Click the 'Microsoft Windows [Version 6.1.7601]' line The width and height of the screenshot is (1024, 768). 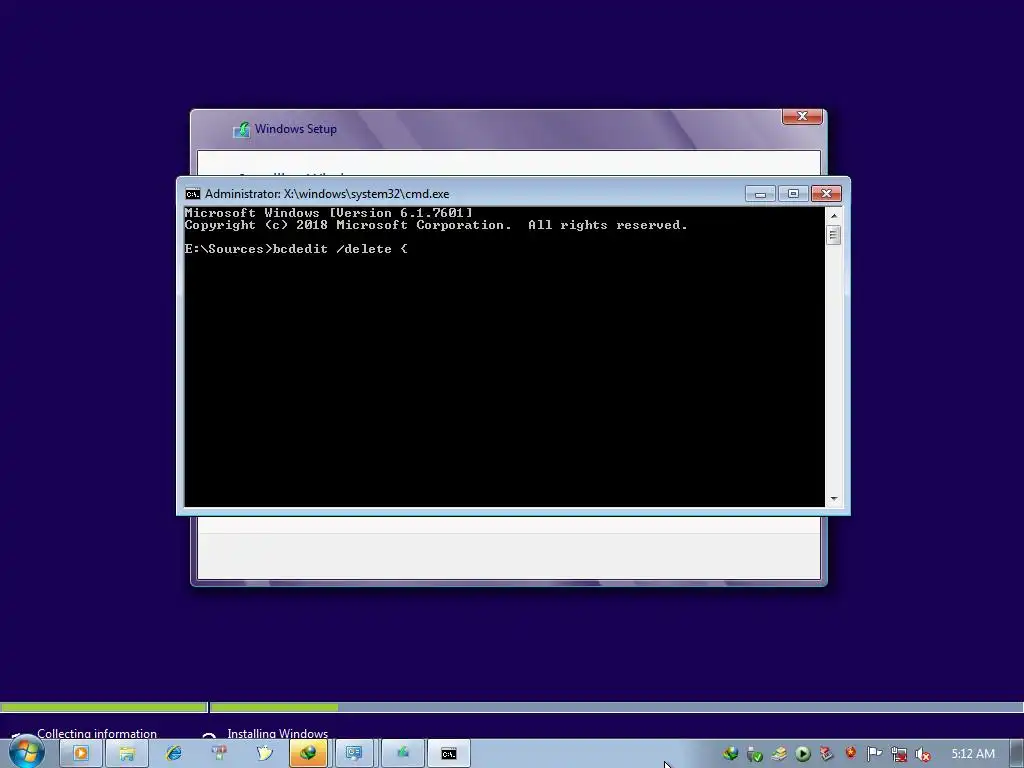point(328,213)
